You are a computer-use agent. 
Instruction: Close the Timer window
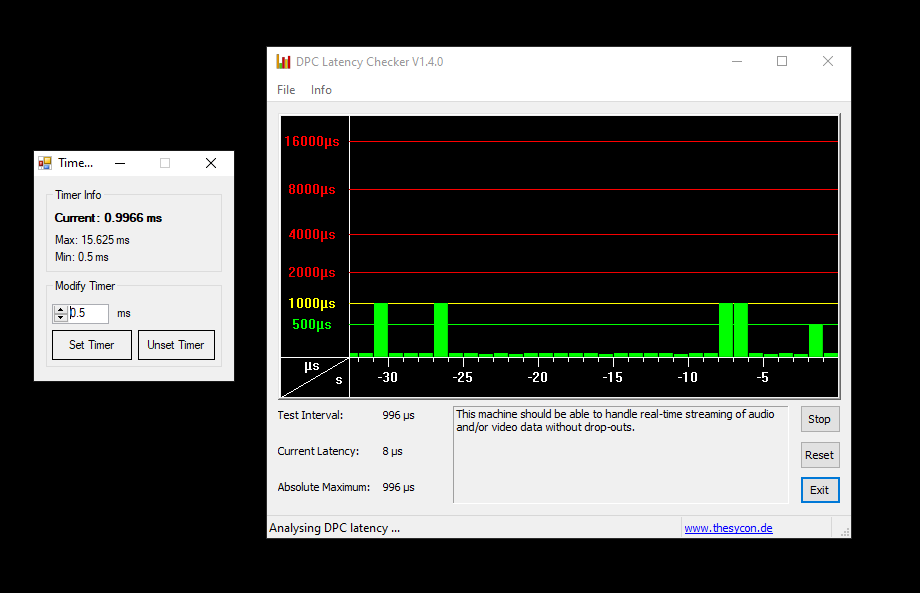pyautogui.click(x=210, y=163)
